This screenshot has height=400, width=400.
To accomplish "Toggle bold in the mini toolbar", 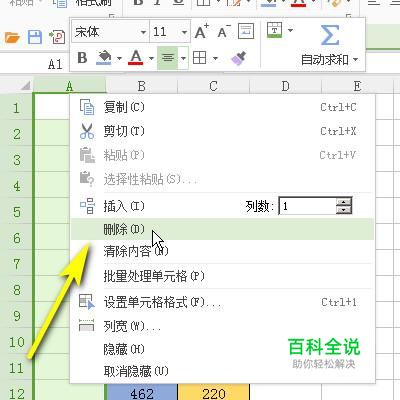I will (x=82, y=58).
